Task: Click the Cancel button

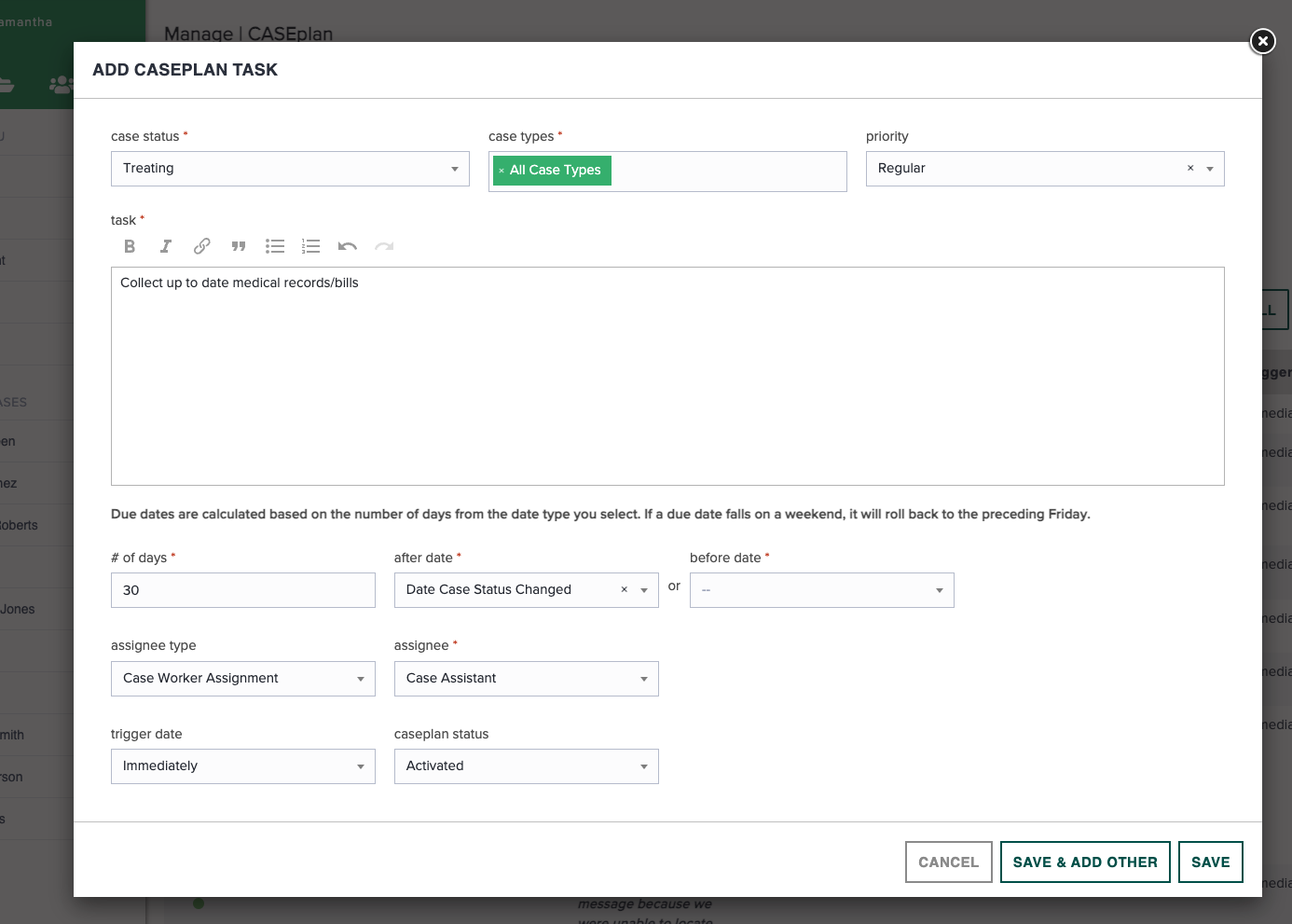Action: pos(948,862)
